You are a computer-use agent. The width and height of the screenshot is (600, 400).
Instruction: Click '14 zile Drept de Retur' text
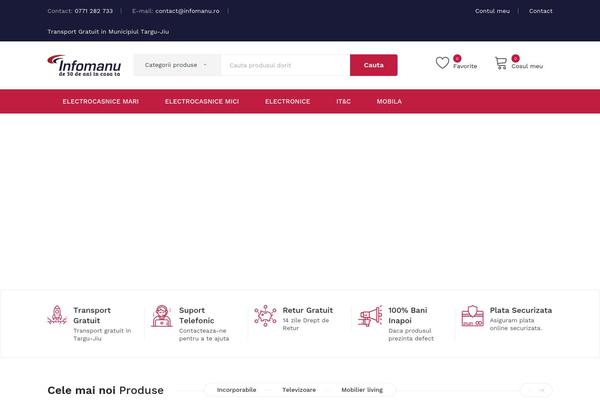pos(306,324)
